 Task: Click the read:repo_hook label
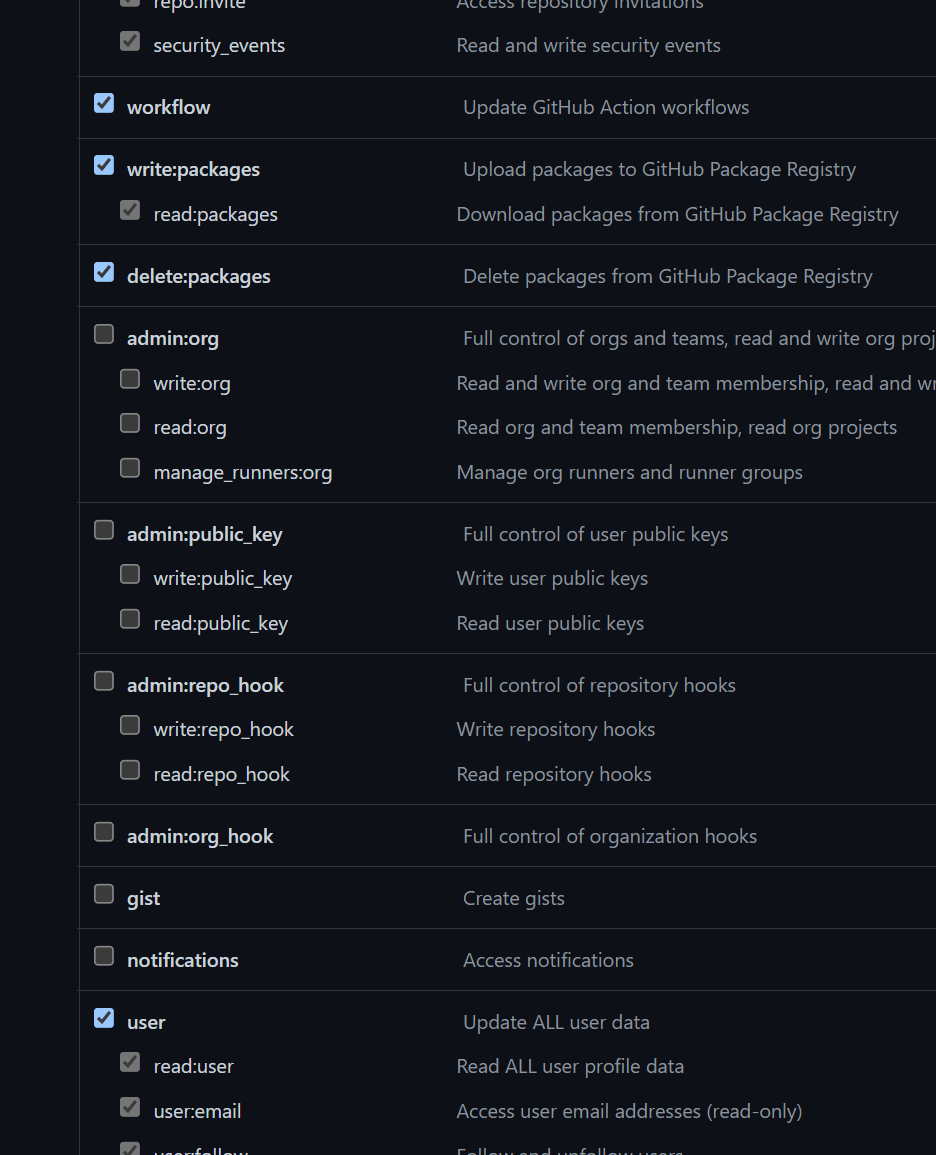pos(222,775)
